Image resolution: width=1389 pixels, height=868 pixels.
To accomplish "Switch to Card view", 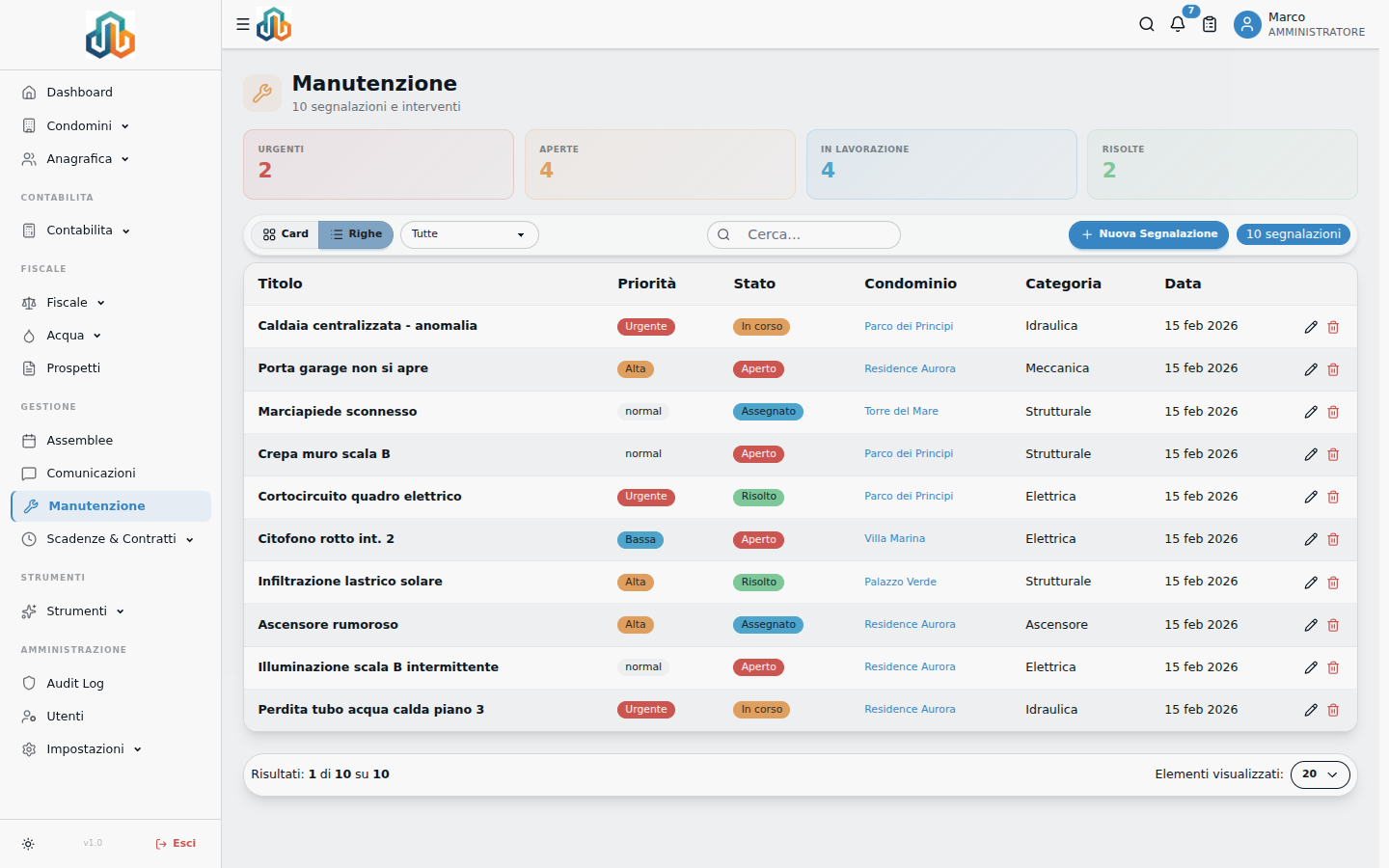I will click(286, 234).
